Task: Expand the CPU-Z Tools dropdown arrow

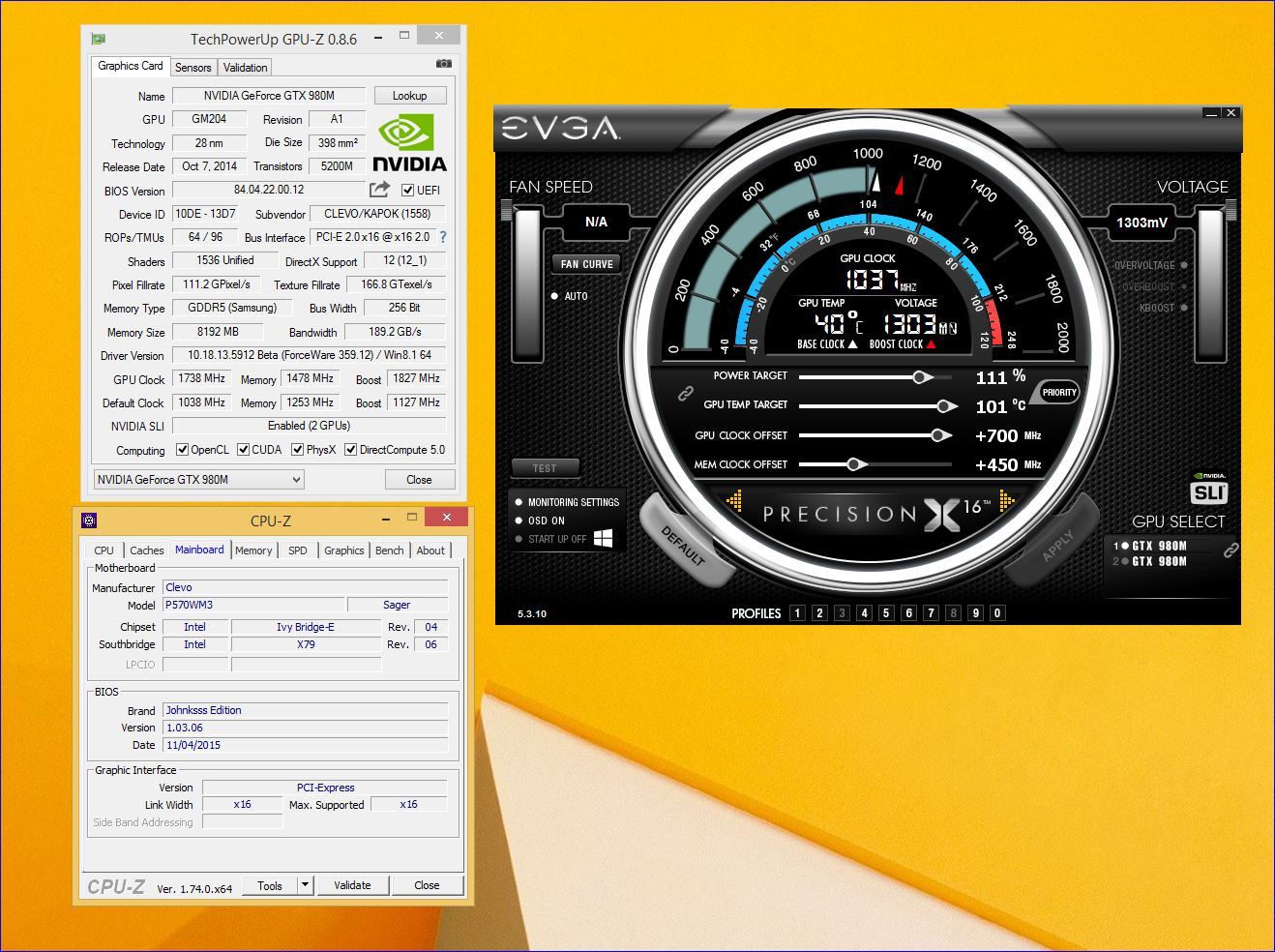Action: (305, 885)
